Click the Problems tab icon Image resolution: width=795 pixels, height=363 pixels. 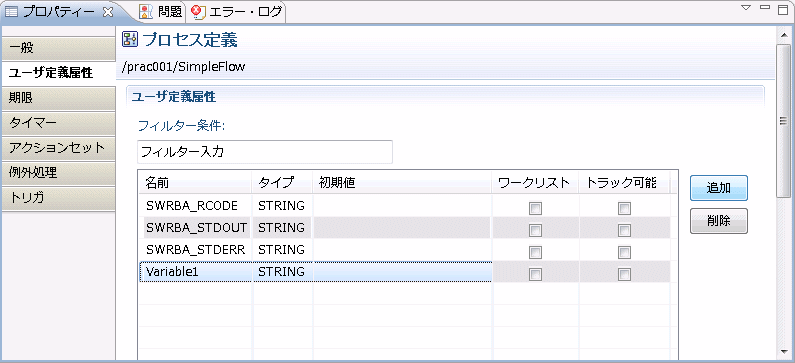(145, 11)
